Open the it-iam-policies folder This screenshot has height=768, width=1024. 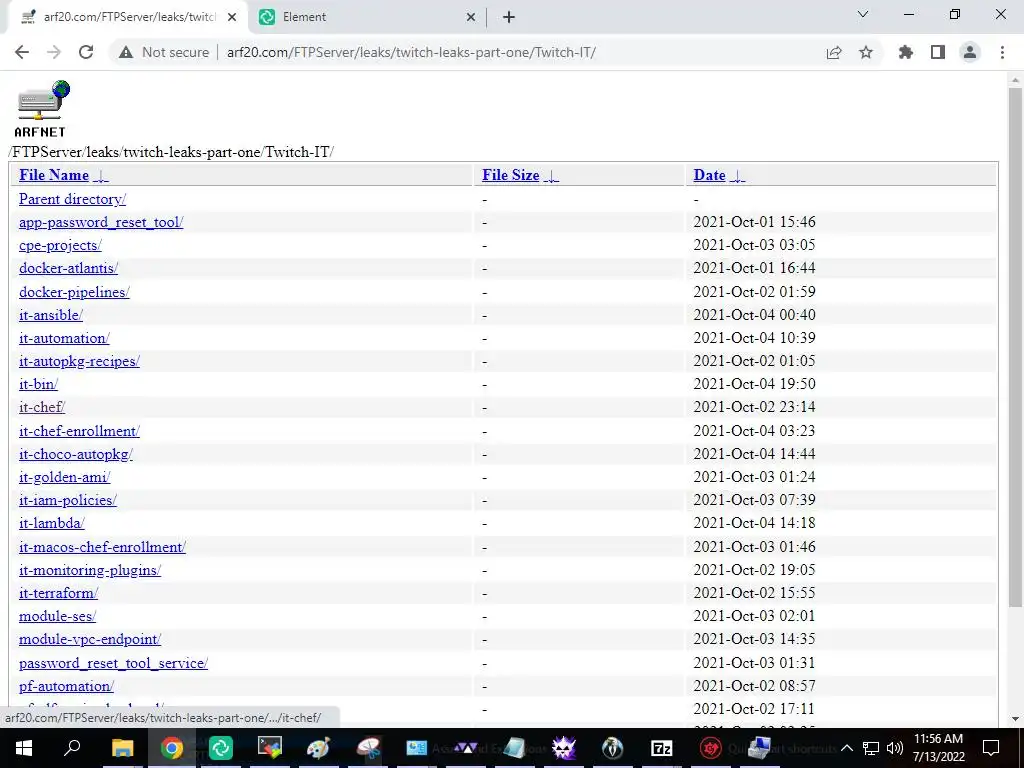coord(68,500)
